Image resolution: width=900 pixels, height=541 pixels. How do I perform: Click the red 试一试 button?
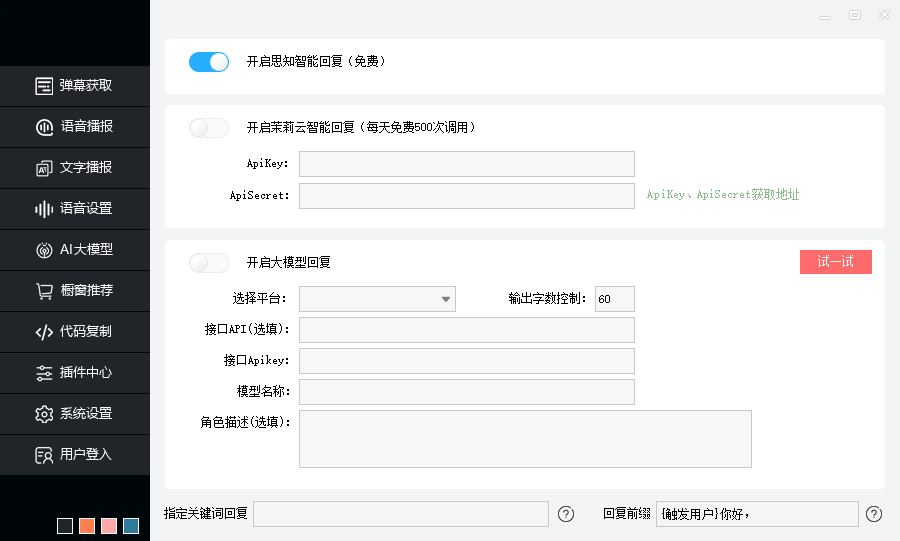835,262
